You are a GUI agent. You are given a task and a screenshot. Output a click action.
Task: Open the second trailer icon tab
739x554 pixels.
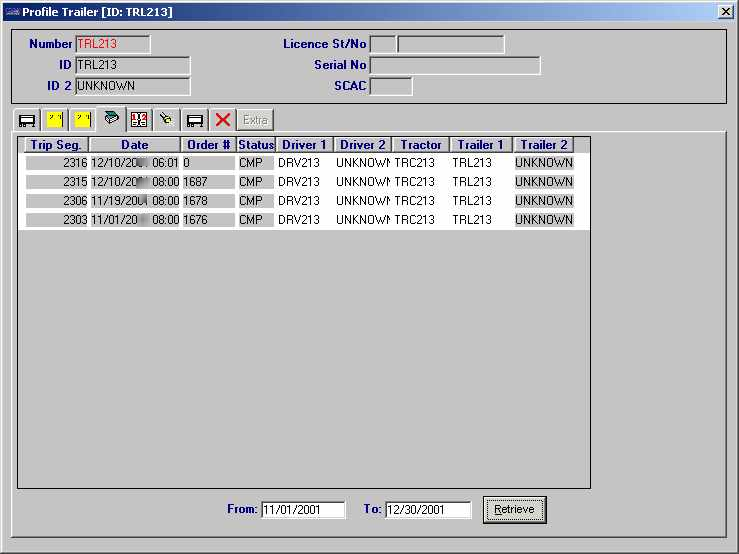pyautogui.click(x=195, y=120)
